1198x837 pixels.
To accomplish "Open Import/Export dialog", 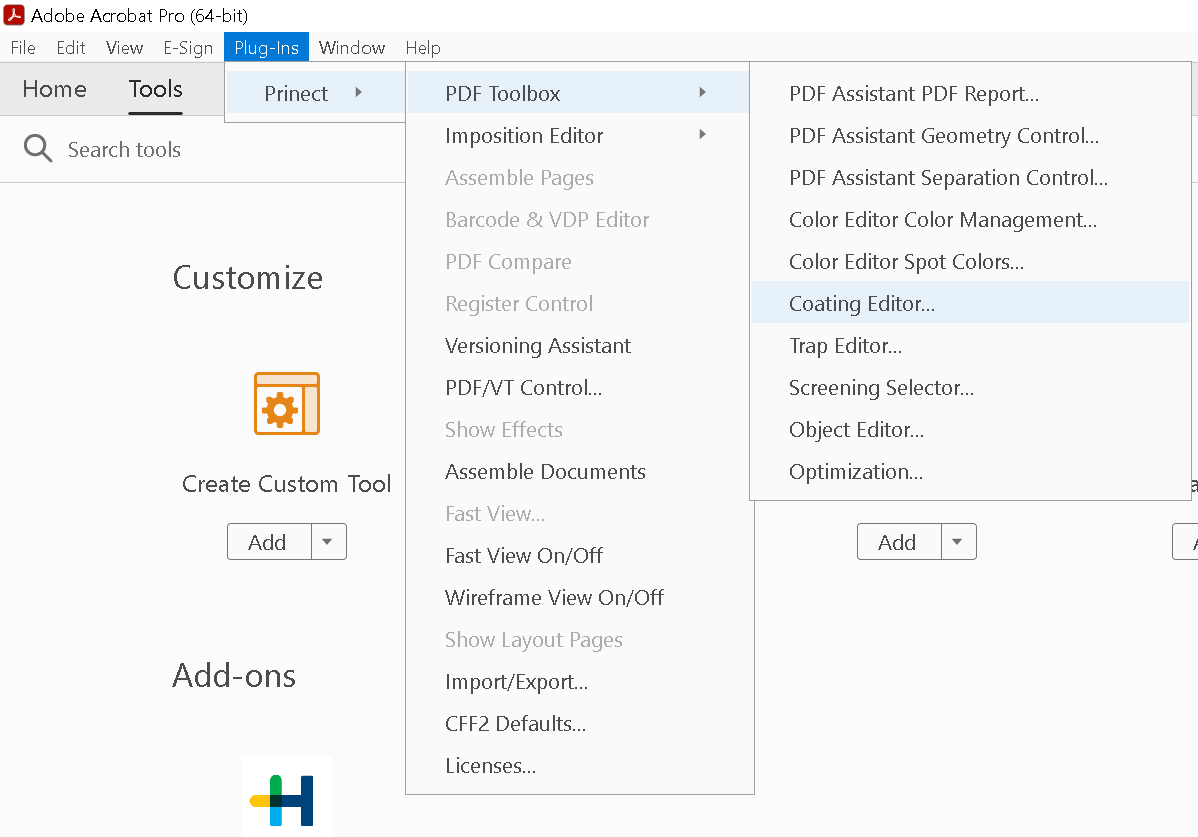I will click(x=578, y=681).
